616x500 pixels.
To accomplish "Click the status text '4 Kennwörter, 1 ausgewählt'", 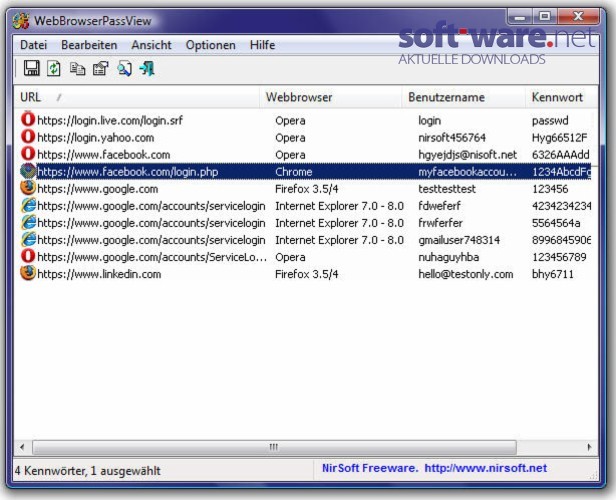I will click(88, 471).
